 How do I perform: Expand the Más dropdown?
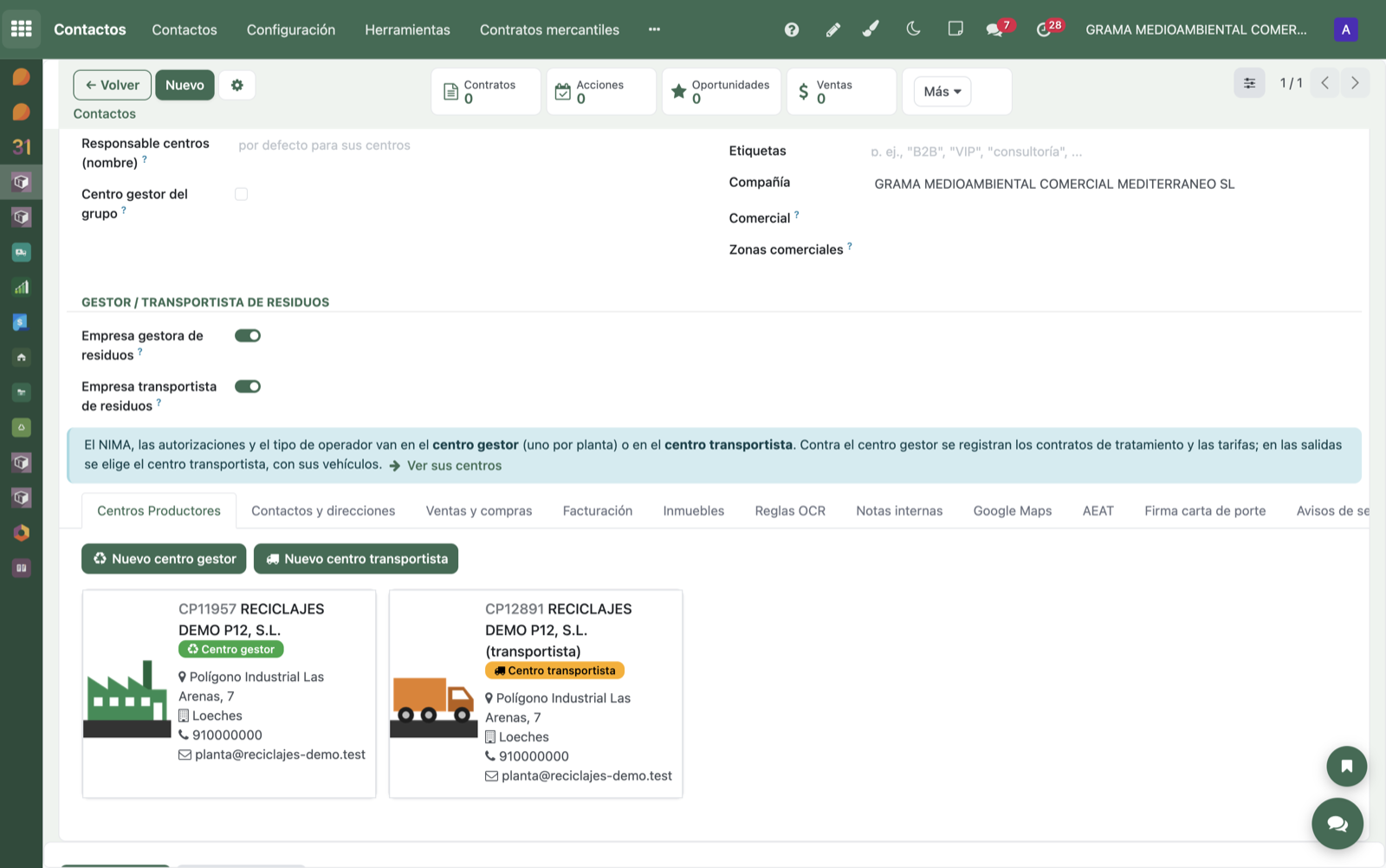(942, 92)
